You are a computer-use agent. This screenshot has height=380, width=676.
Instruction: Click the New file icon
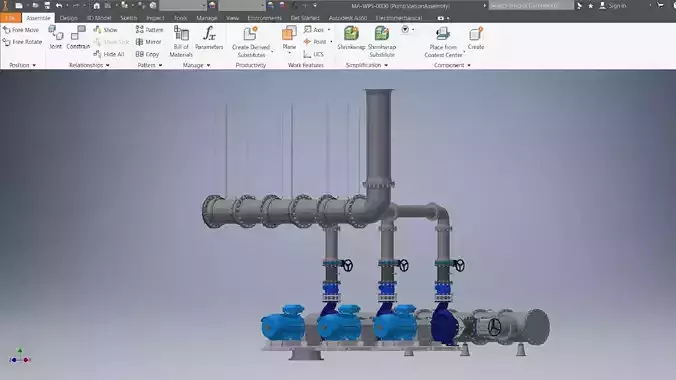coord(19,6)
